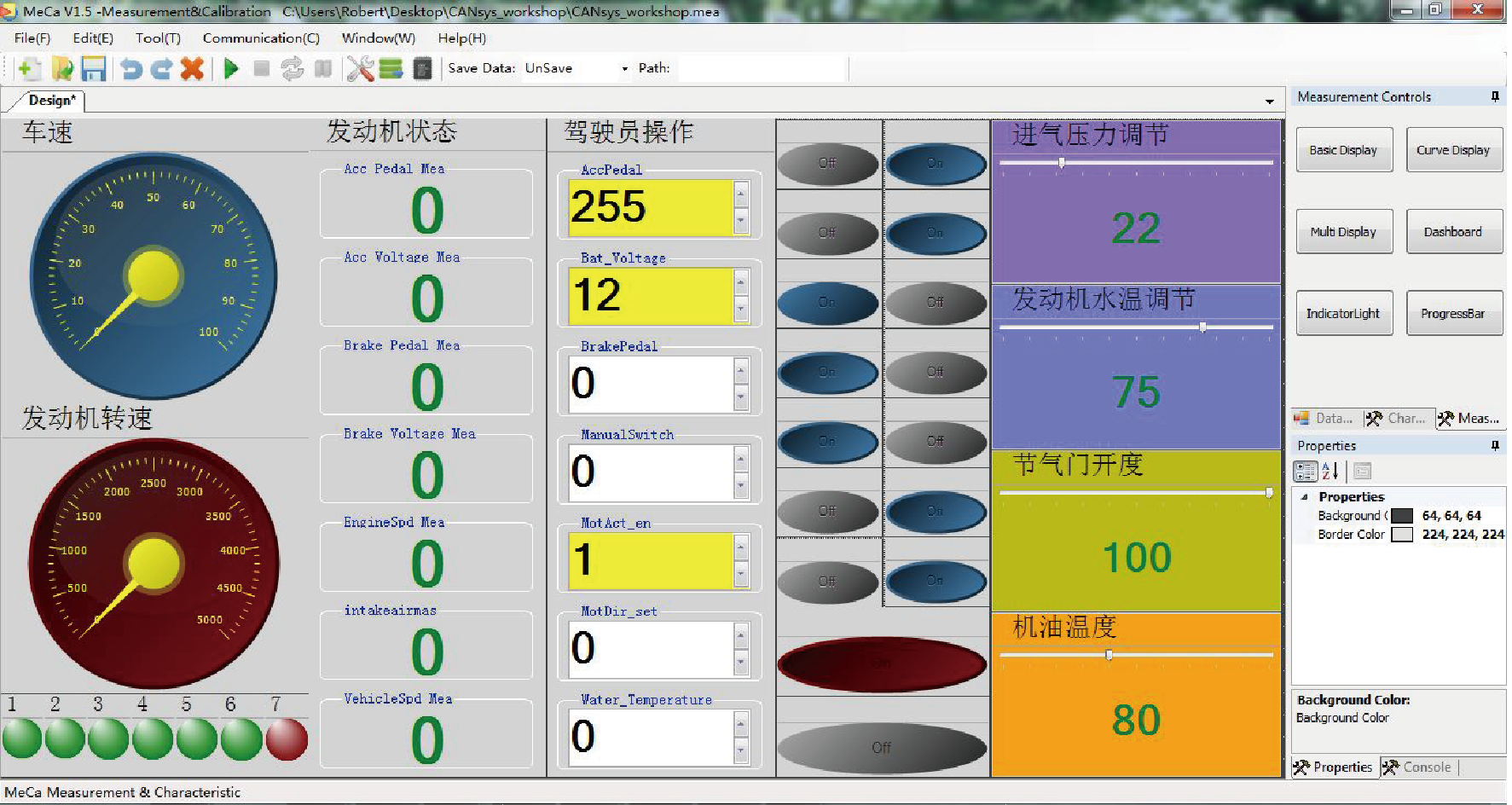Click the gray Pause icon in toolbar
Image resolution: width=1512 pixels, height=805 pixels.
(x=322, y=69)
